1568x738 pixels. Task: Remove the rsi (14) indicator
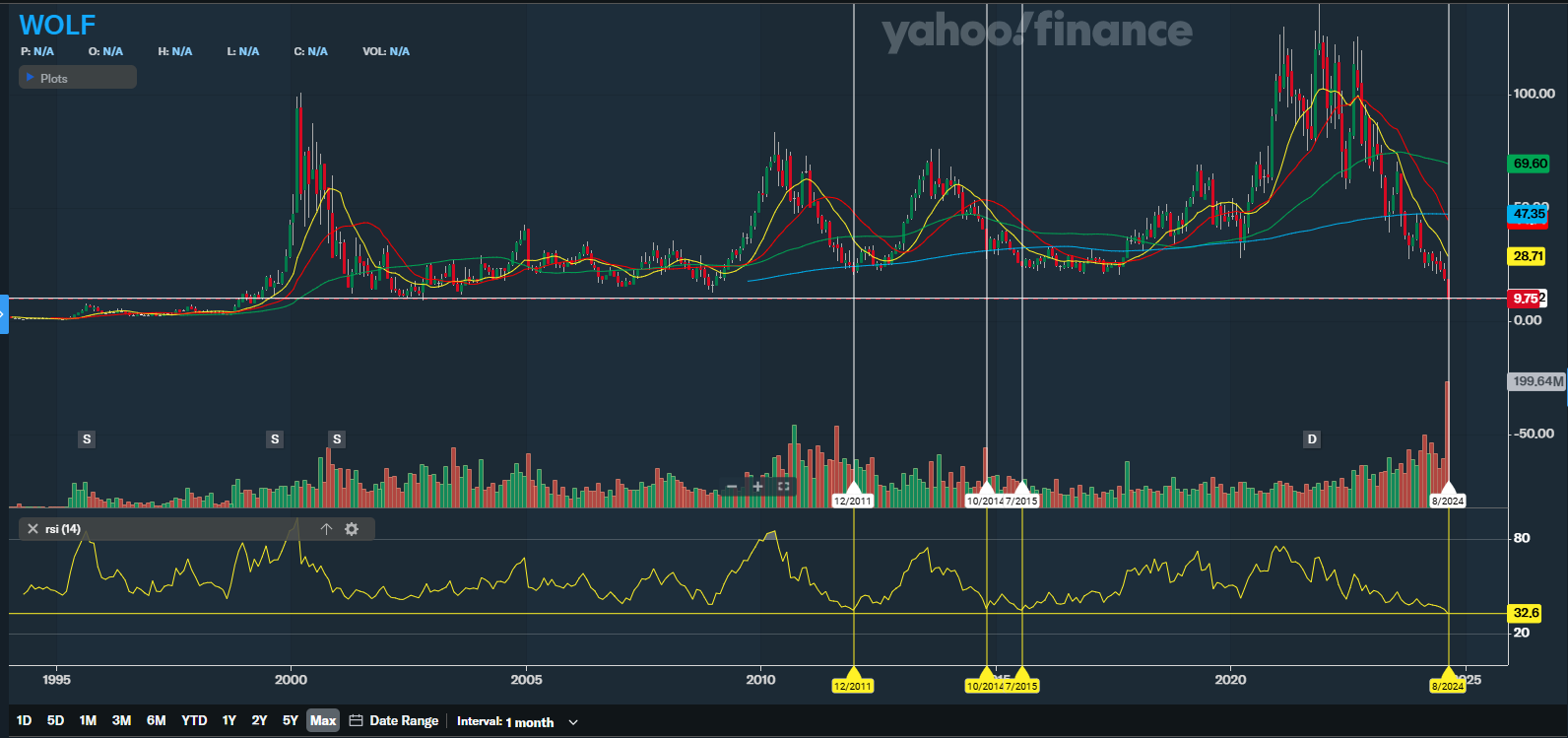coord(33,529)
